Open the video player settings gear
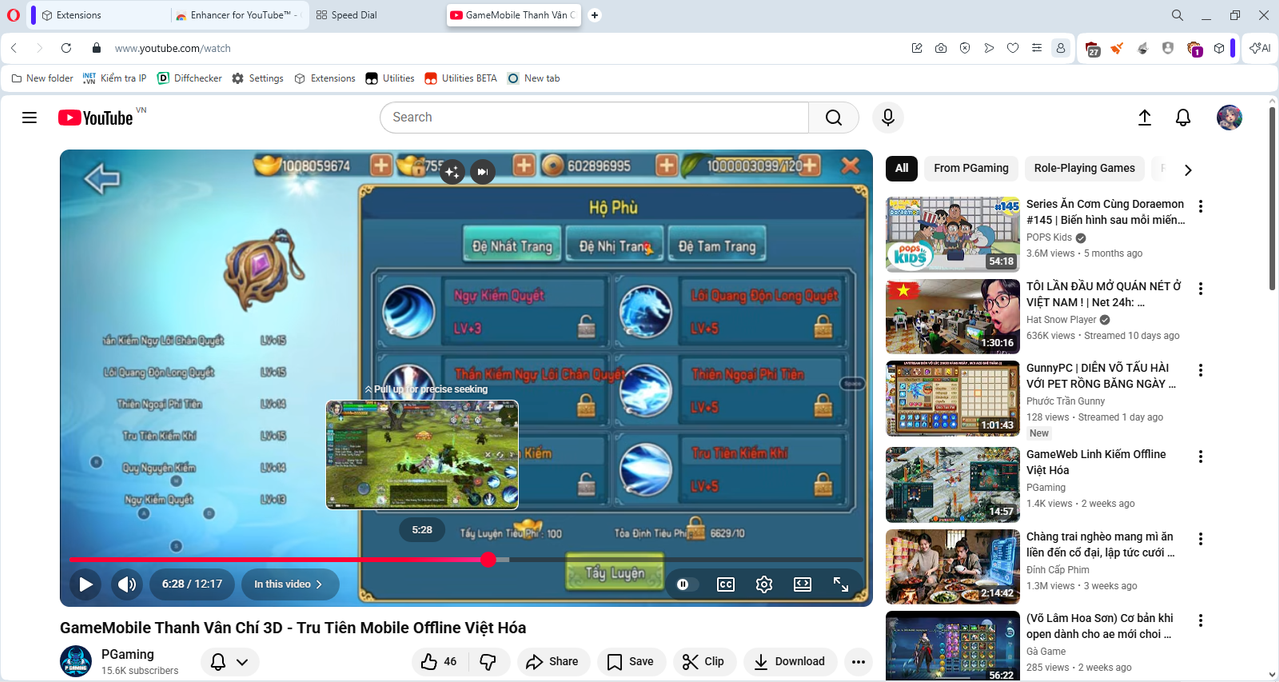This screenshot has height=682, width=1279. click(764, 585)
